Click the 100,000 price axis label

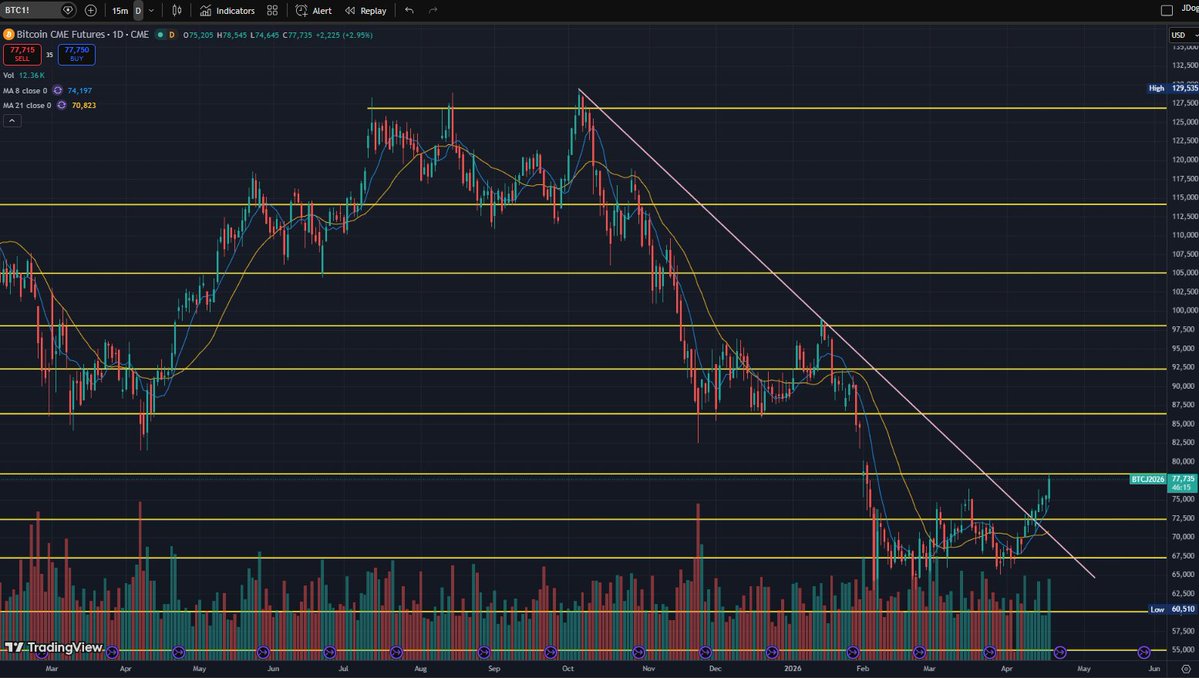[x=1184, y=310]
